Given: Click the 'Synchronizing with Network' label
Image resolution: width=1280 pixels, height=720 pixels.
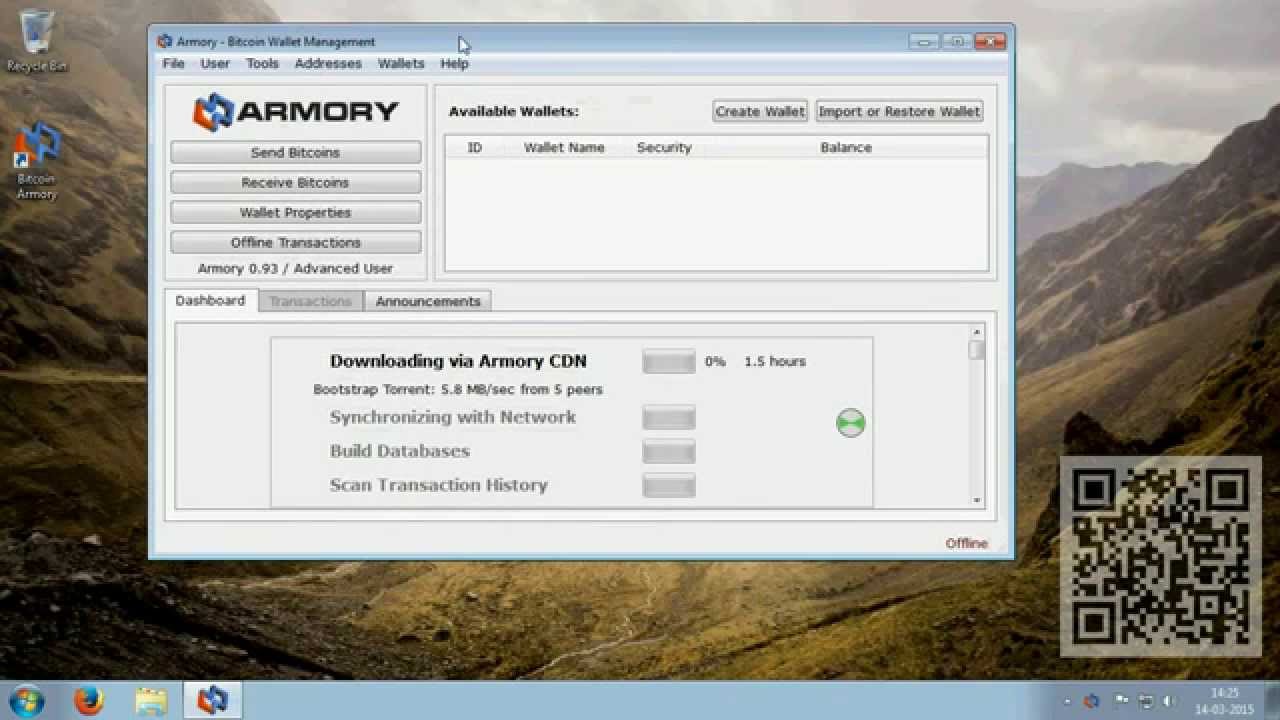Looking at the screenshot, I should (x=453, y=417).
